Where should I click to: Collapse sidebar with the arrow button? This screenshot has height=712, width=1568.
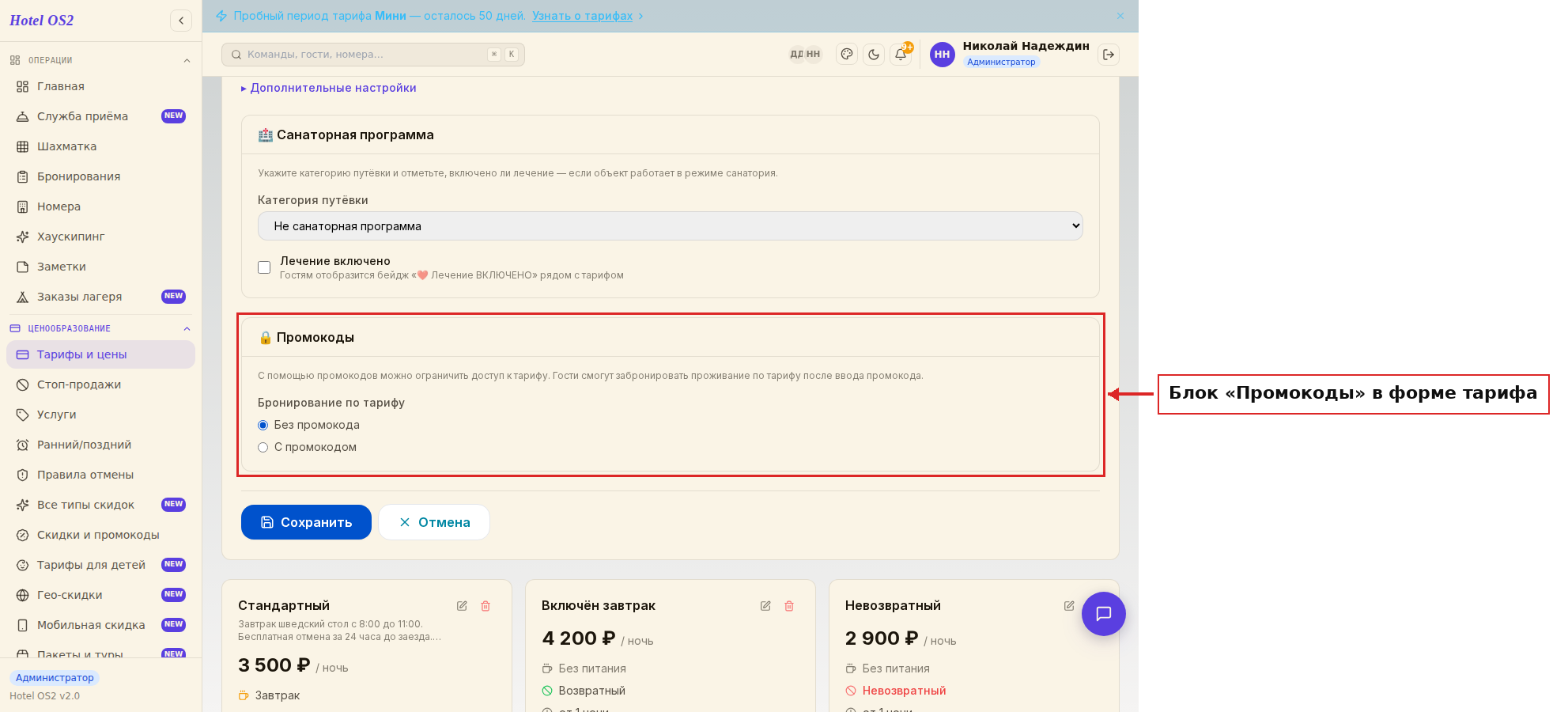pyautogui.click(x=181, y=21)
